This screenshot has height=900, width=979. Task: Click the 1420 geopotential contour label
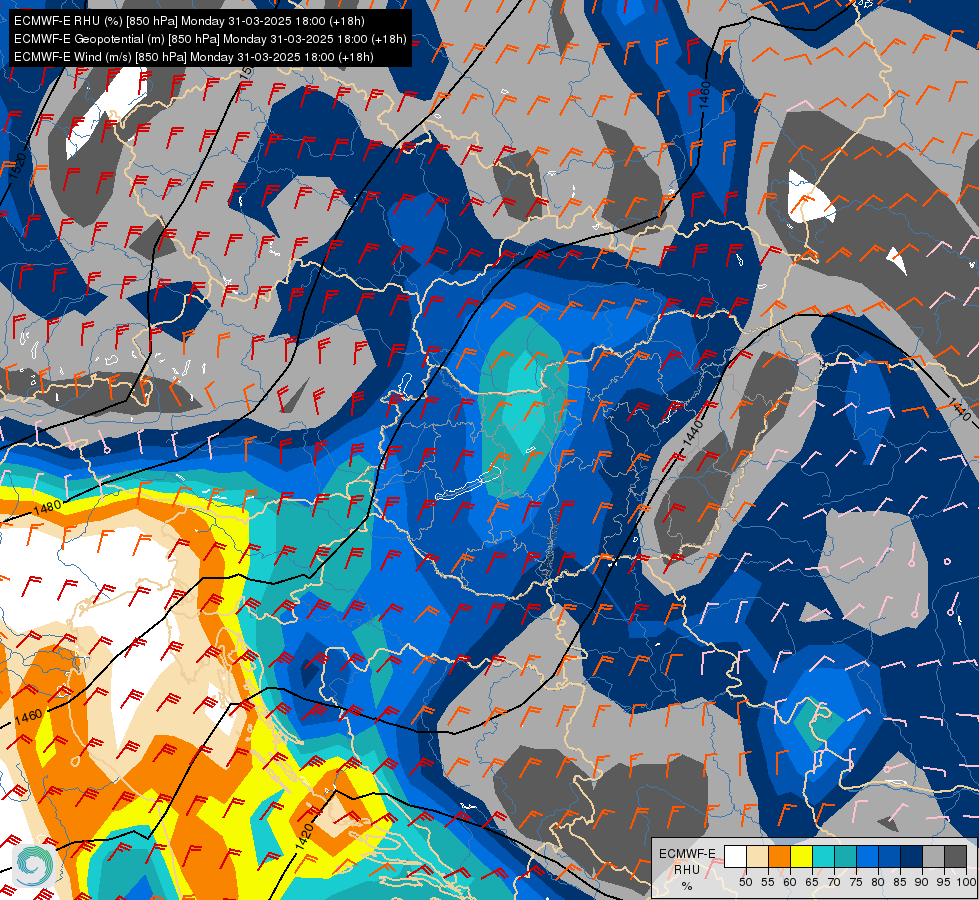coord(303,836)
